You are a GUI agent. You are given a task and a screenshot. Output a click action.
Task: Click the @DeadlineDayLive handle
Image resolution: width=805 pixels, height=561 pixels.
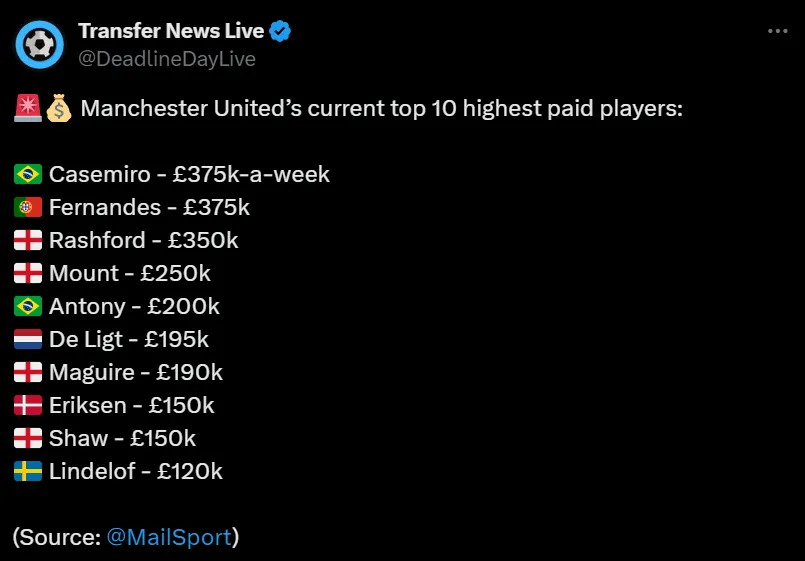tap(167, 59)
